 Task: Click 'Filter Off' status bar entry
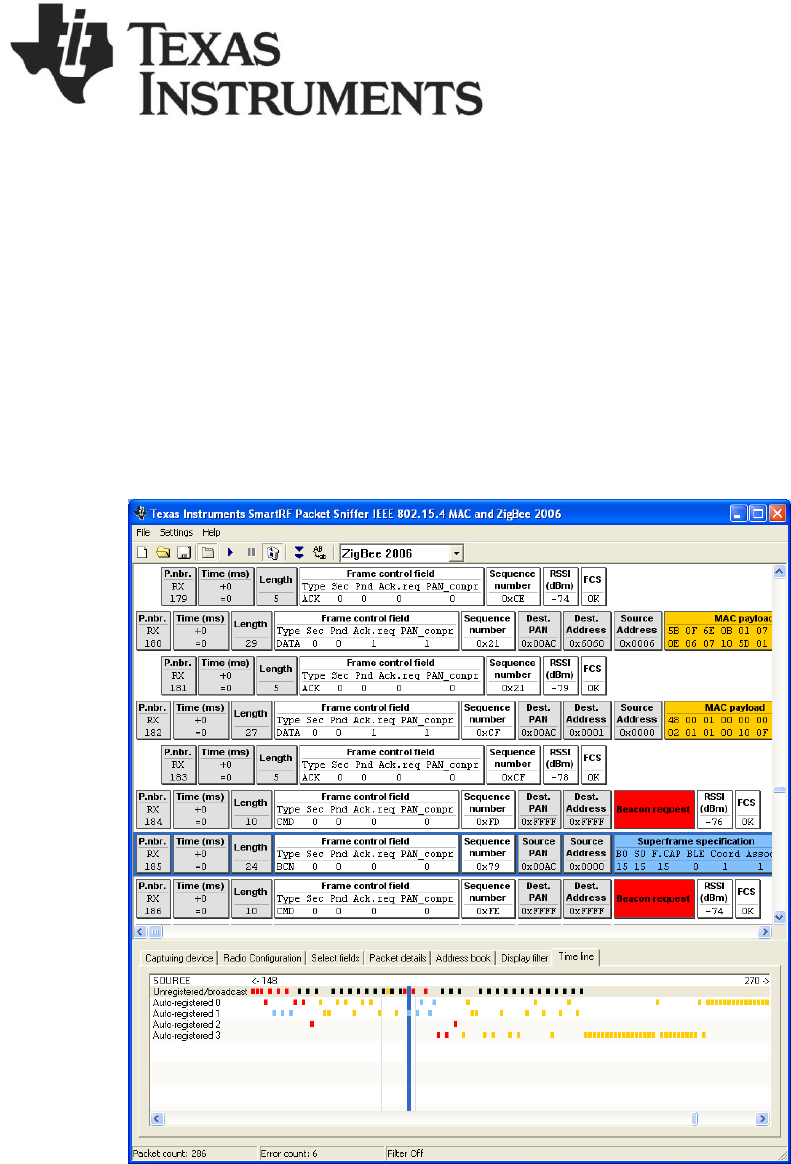click(405, 1154)
